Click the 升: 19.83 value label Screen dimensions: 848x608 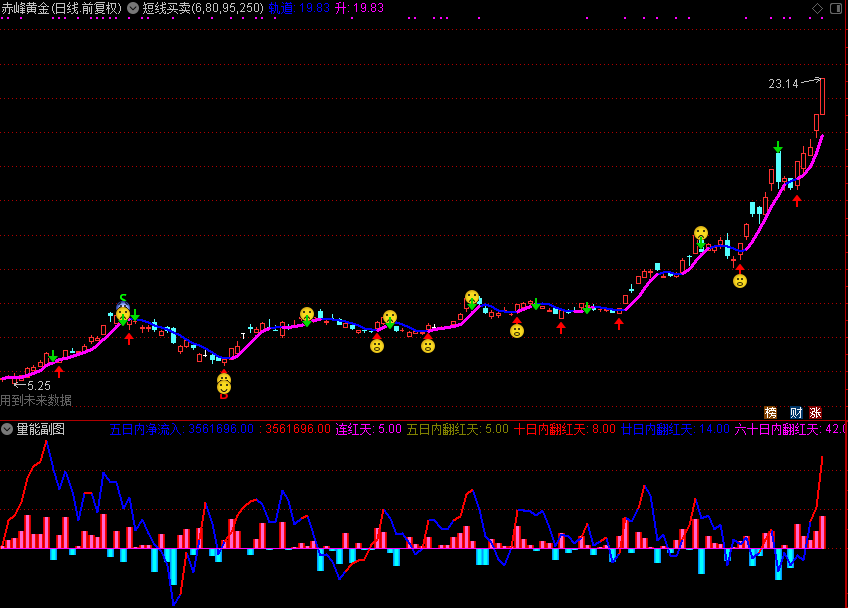360,8
